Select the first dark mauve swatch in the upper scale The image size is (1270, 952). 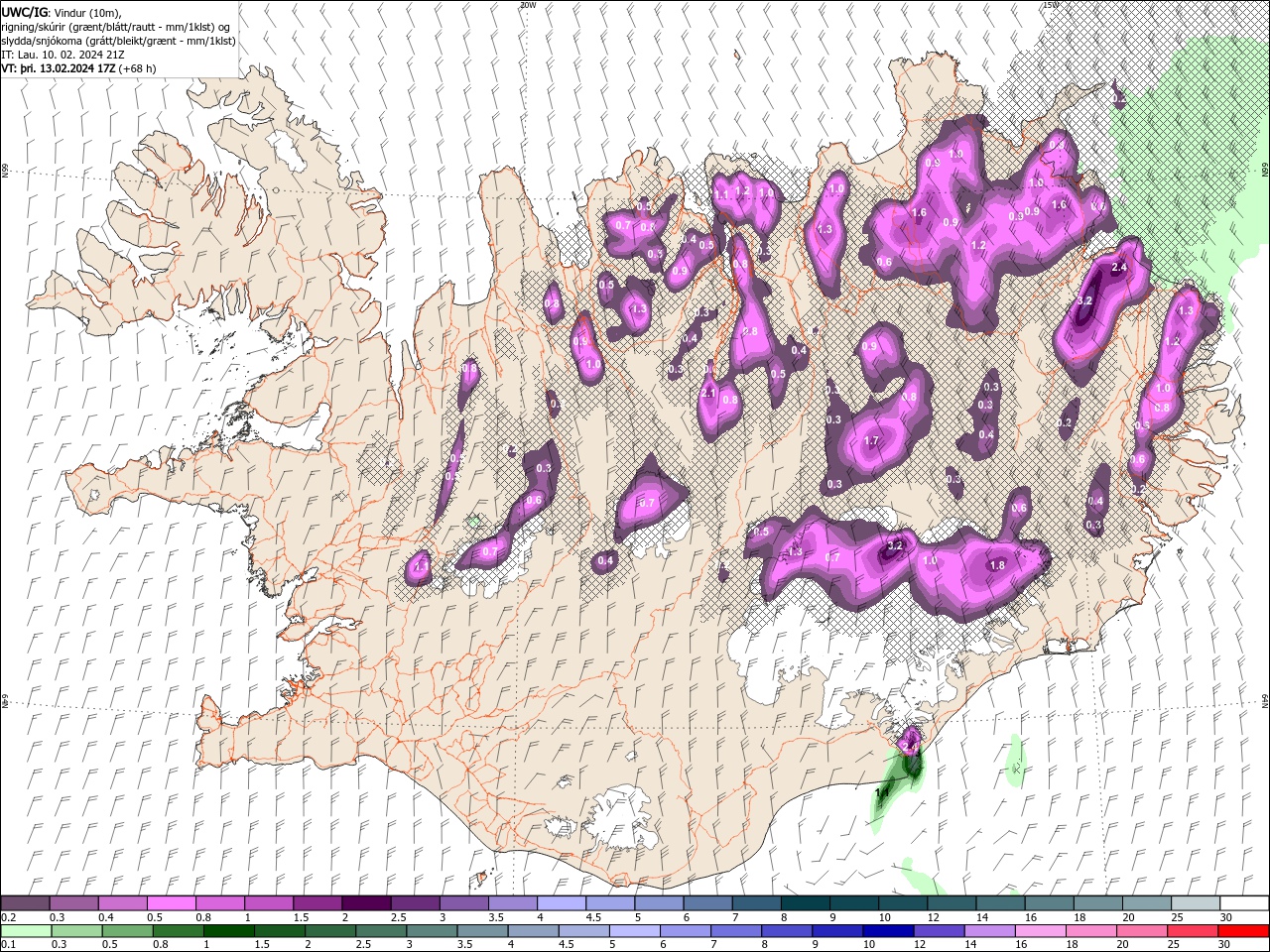pos(25,903)
